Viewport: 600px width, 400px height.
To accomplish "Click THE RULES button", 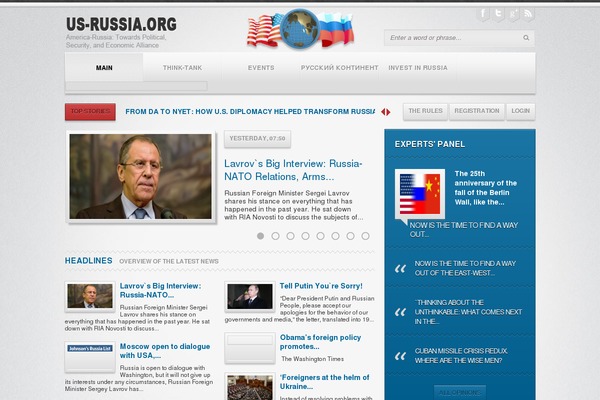I will pyautogui.click(x=425, y=111).
